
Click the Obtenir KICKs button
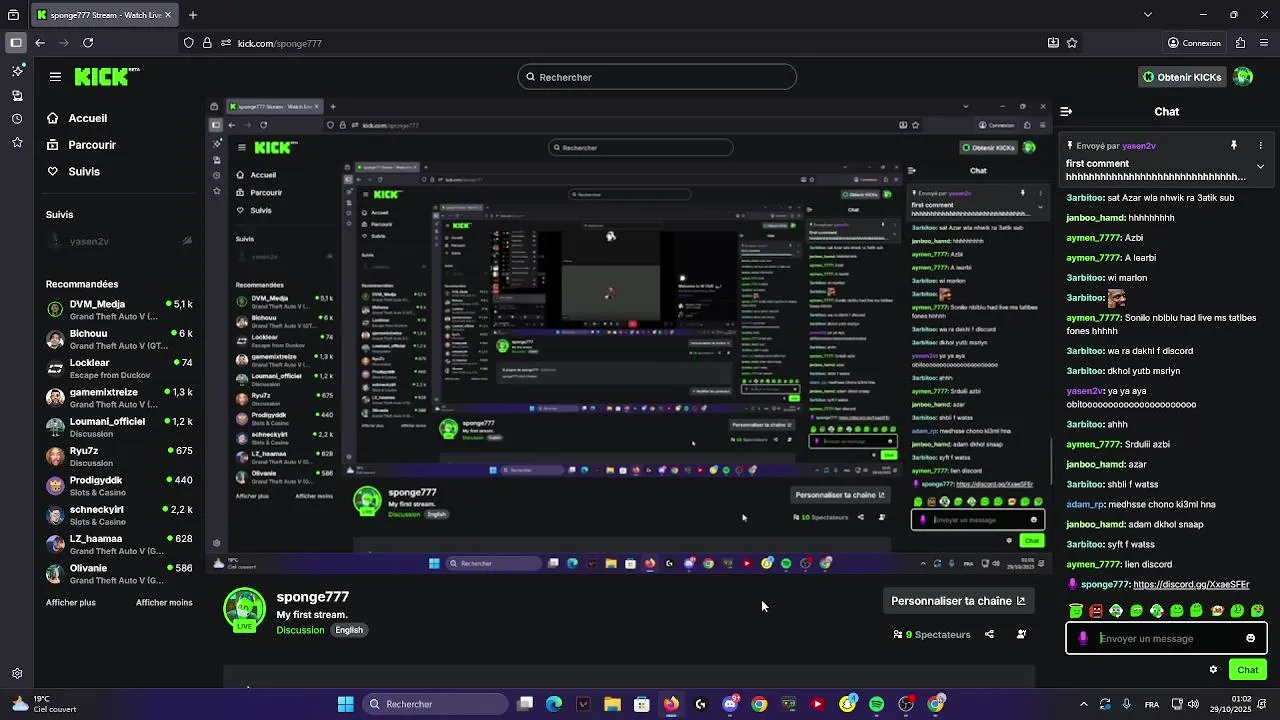coord(1182,77)
